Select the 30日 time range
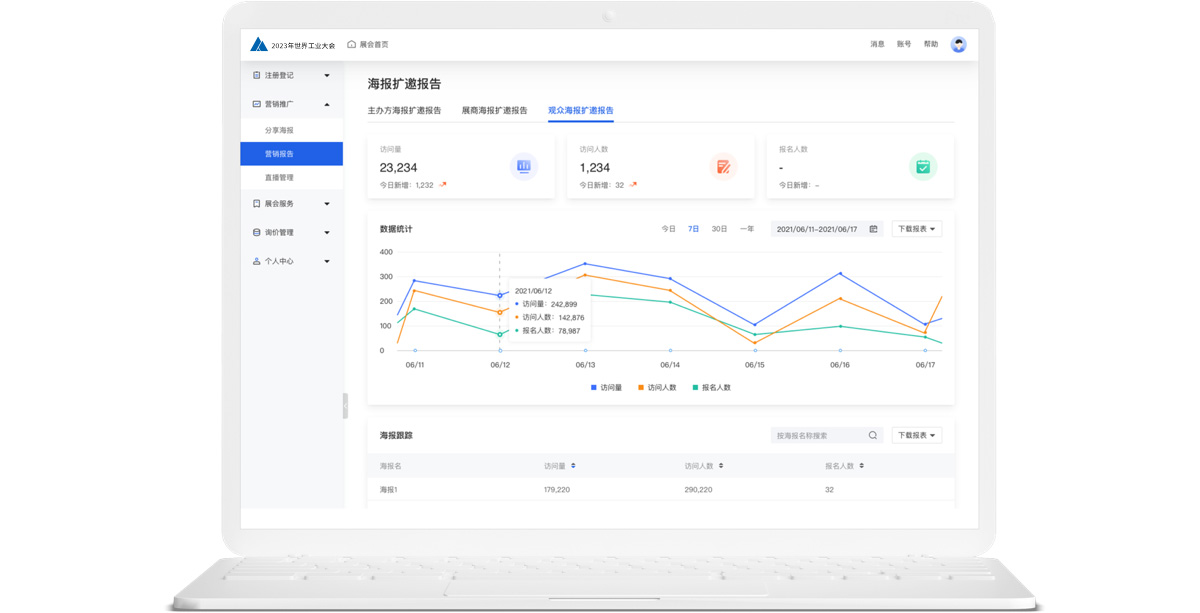1200x613 pixels. pyautogui.click(x=719, y=229)
